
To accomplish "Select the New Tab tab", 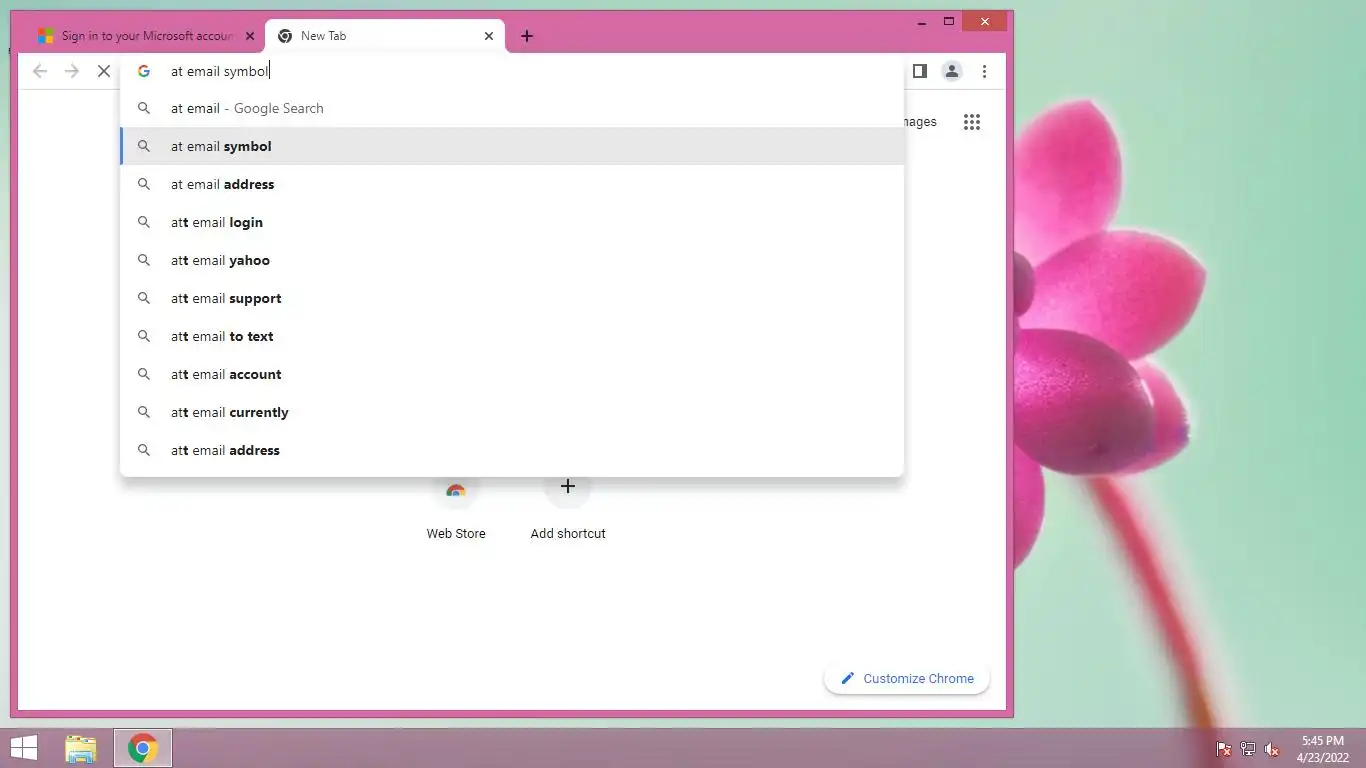I will coord(385,36).
